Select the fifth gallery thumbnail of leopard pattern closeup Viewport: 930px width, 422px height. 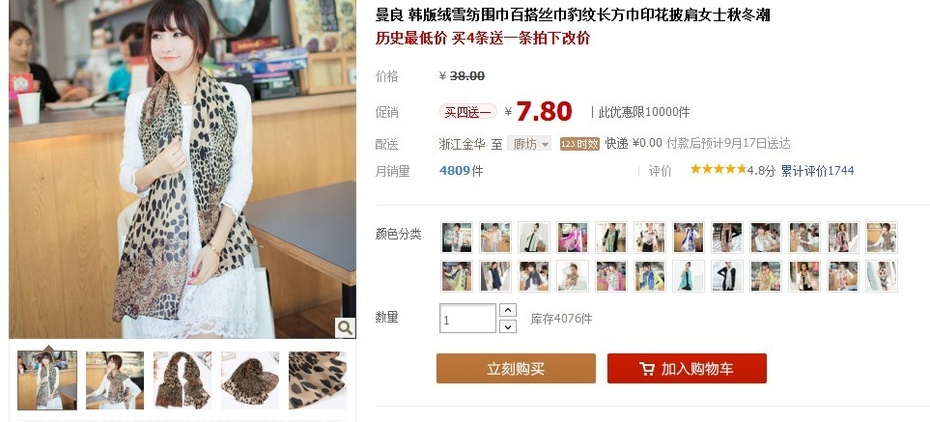318,380
